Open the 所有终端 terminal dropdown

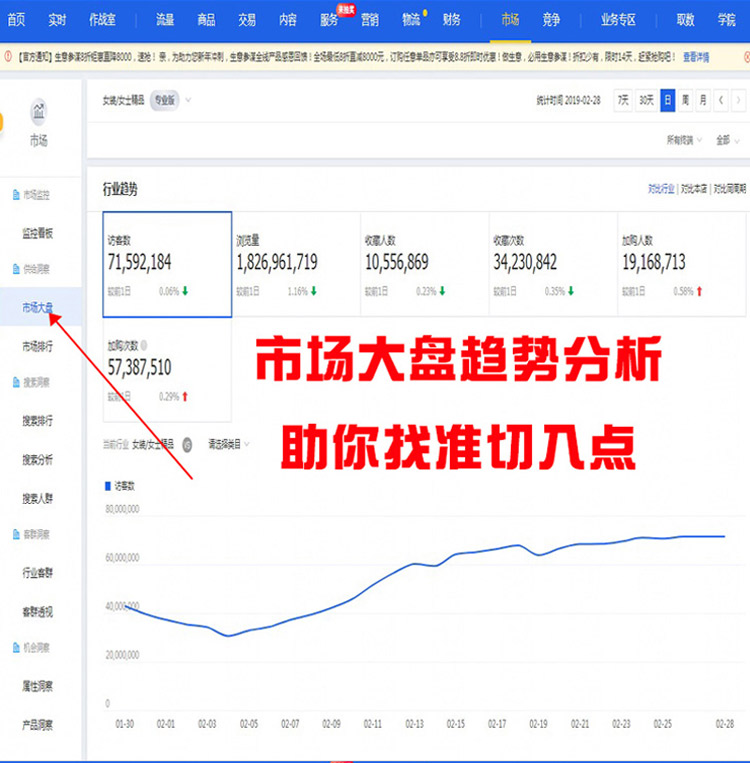tap(684, 140)
